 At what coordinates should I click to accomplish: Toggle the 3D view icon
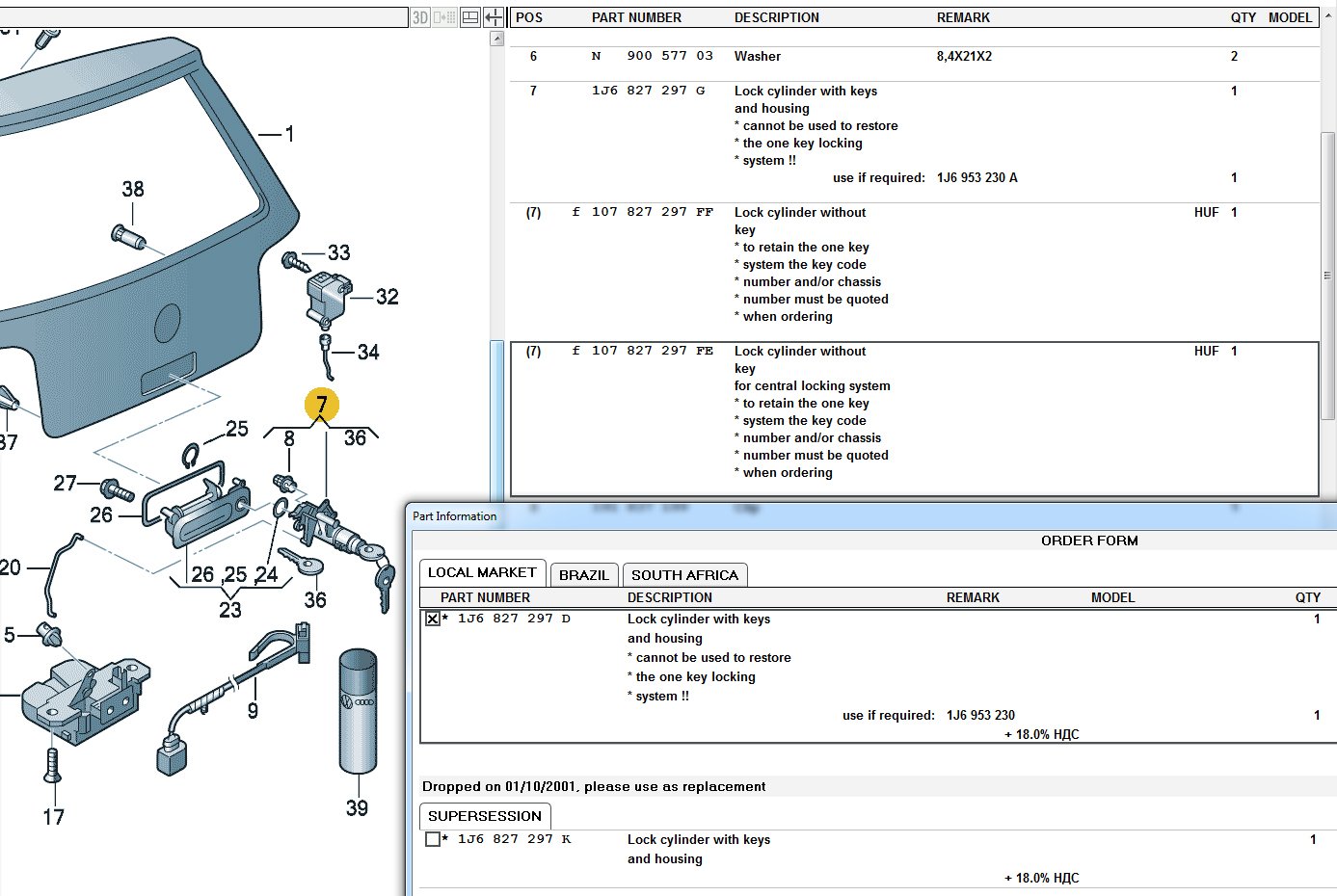(420, 17)
